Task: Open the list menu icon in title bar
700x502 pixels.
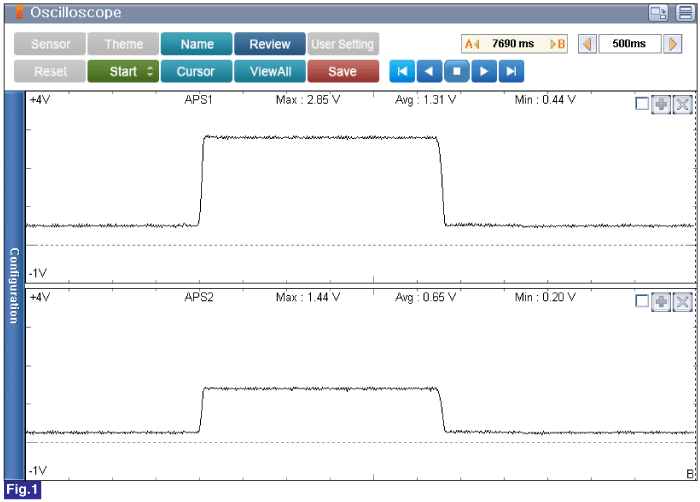Action: coord(685,13)
